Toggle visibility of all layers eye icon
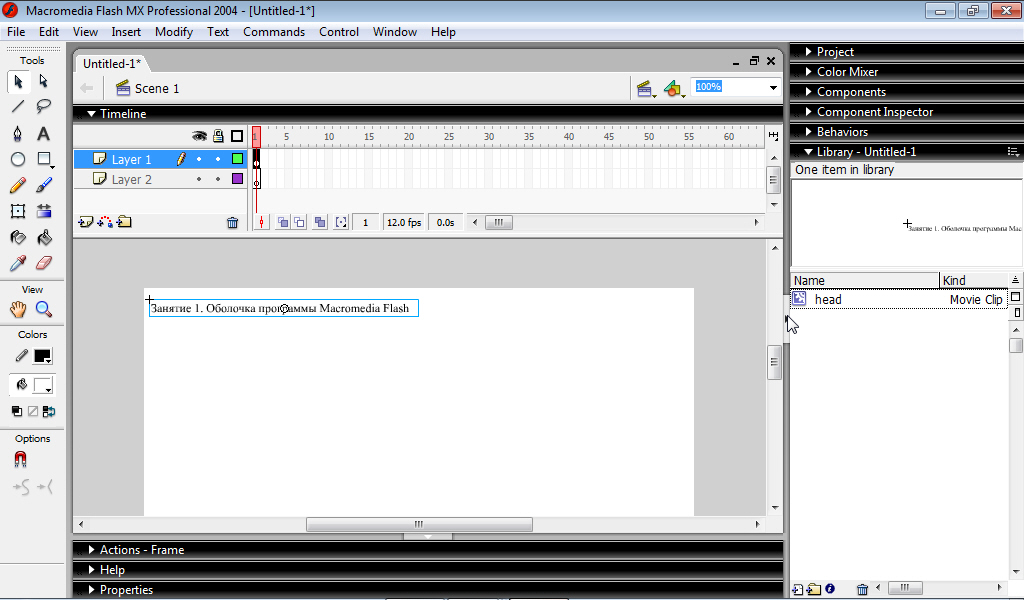The image size is (1024, 600). pos(199,136)
